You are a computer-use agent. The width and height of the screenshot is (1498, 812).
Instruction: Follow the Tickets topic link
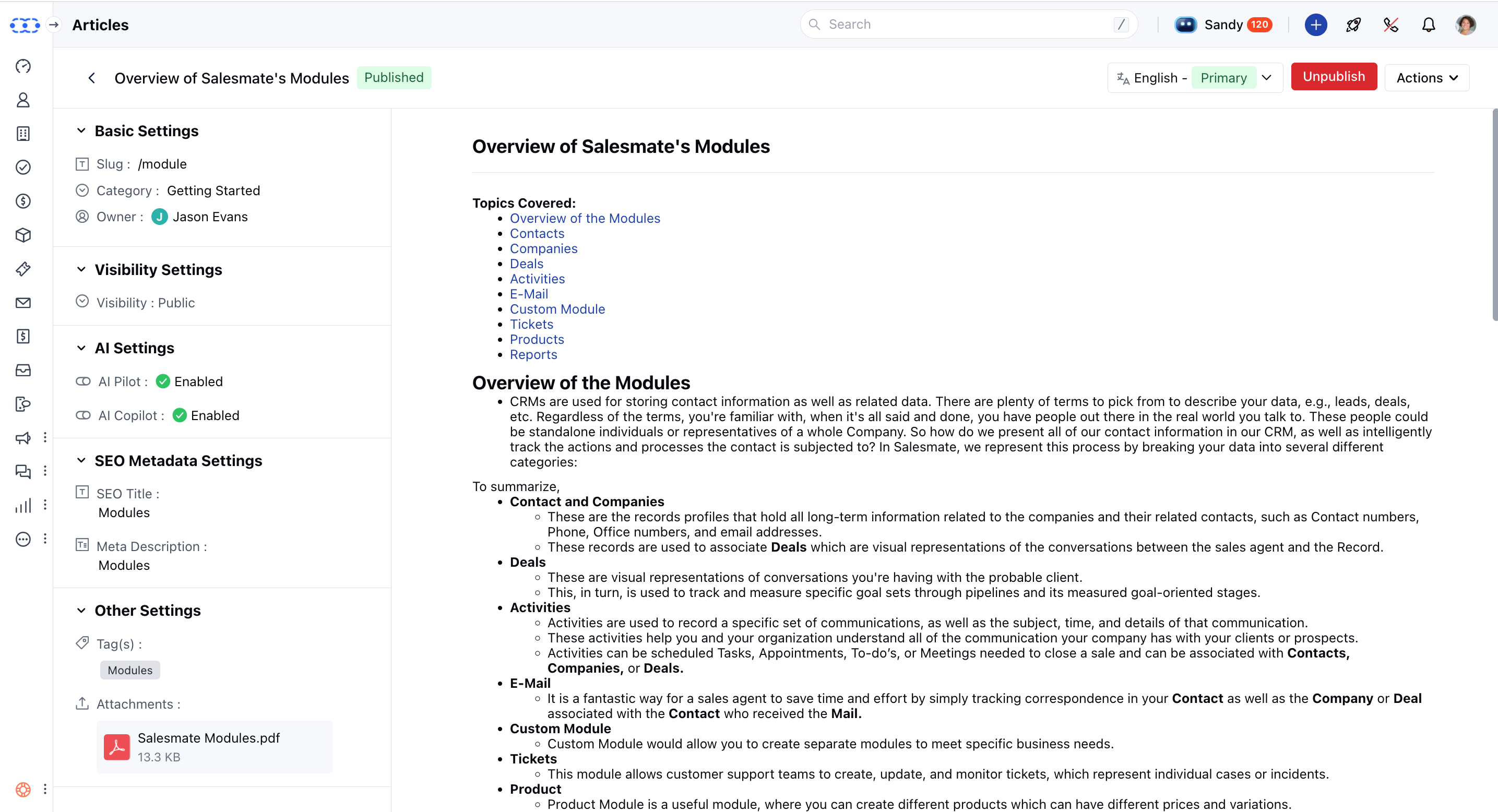pyautogui.click(x=531, y=324)
